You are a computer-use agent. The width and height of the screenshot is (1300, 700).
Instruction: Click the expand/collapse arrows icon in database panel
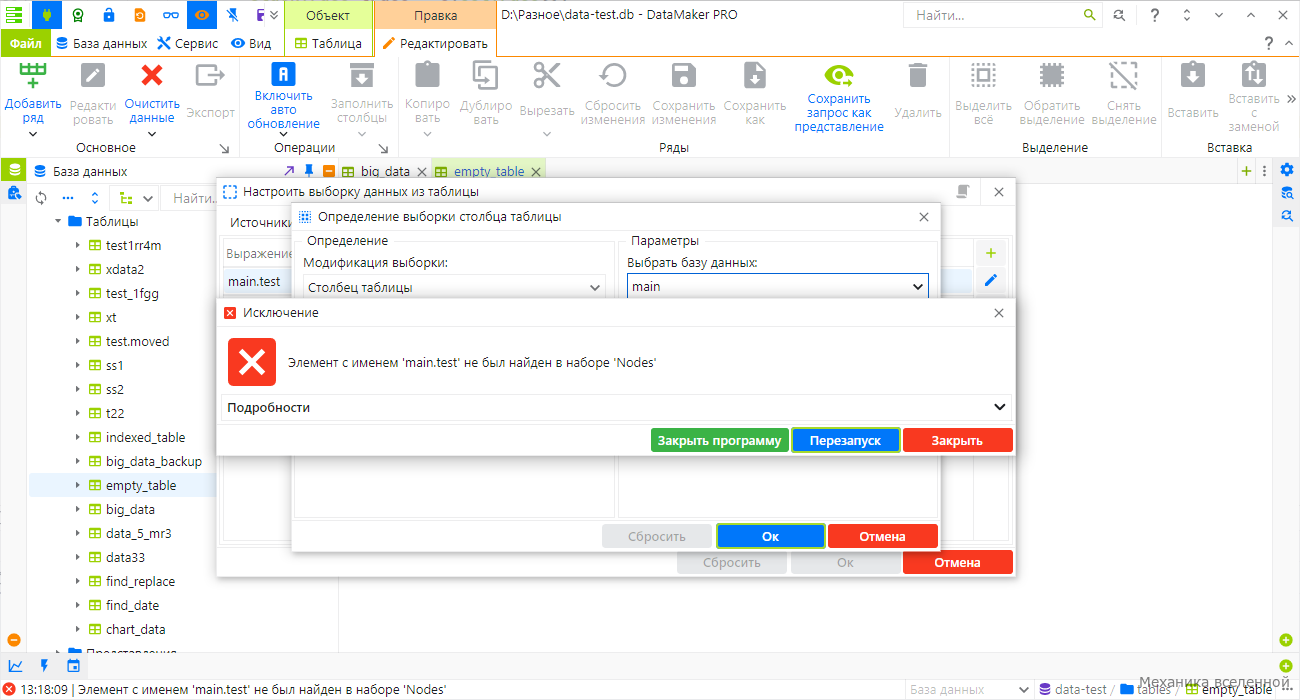[95, 198]
